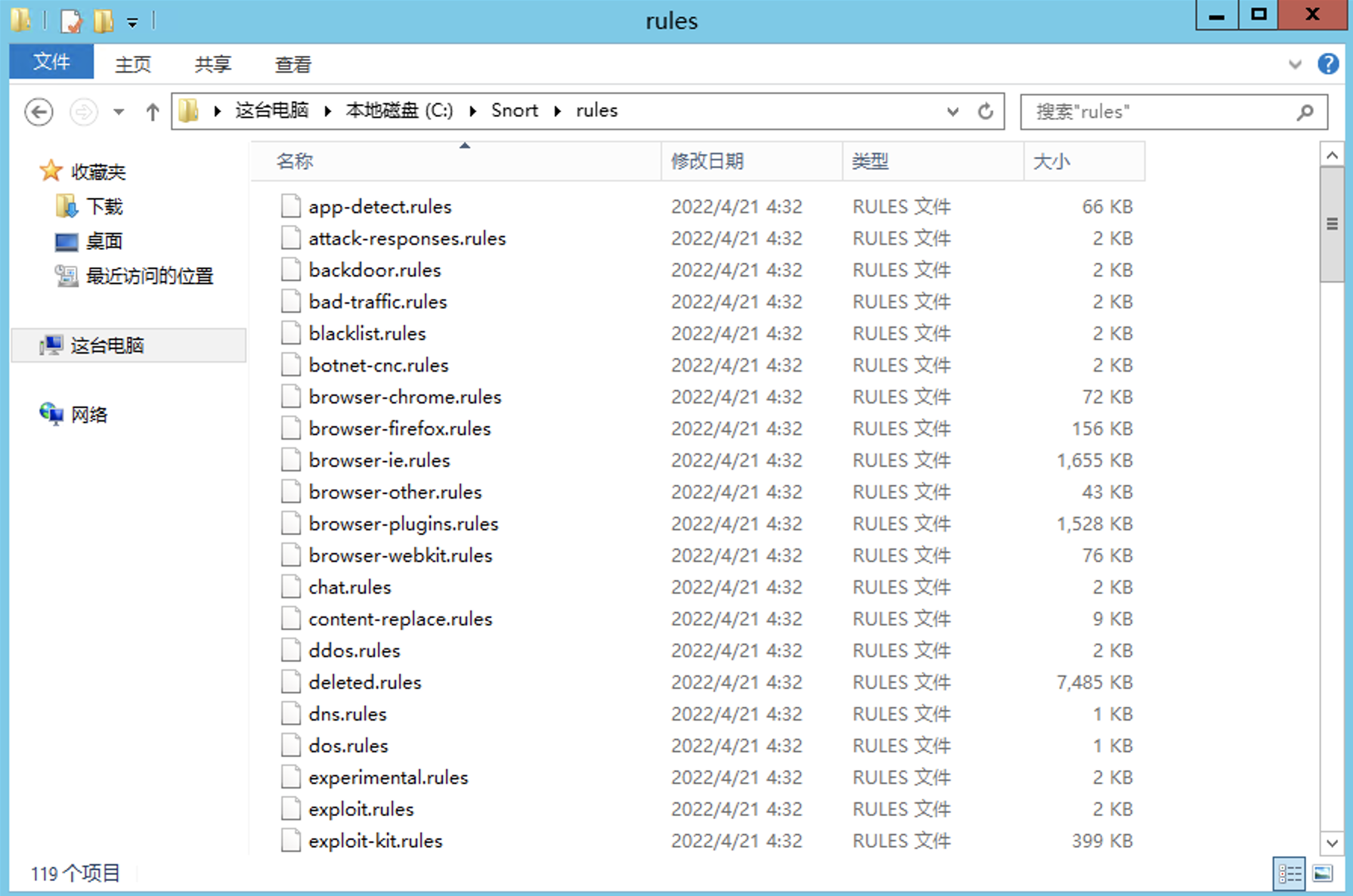Select the browser-firefox.rules file icon

click(x=291, y=428)
